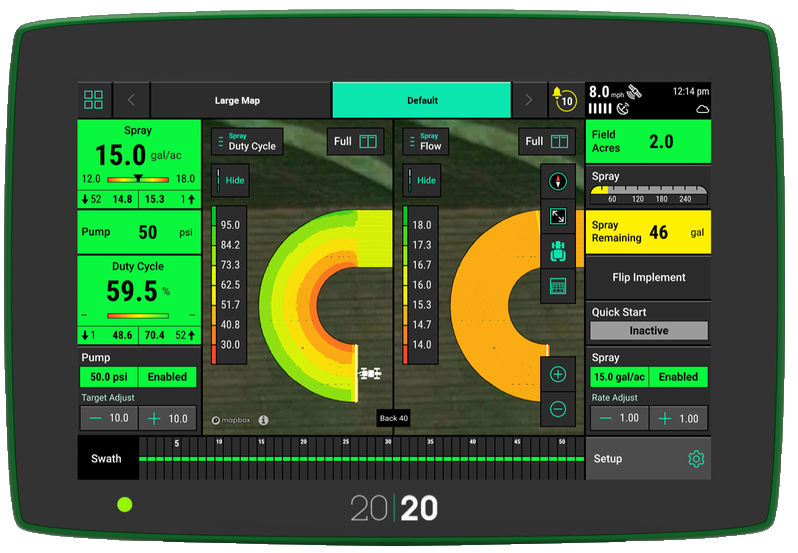The height and width of the screenshot is (553, 798).
Task: Click the compass orientation icon on map
Action: [558, 182]
